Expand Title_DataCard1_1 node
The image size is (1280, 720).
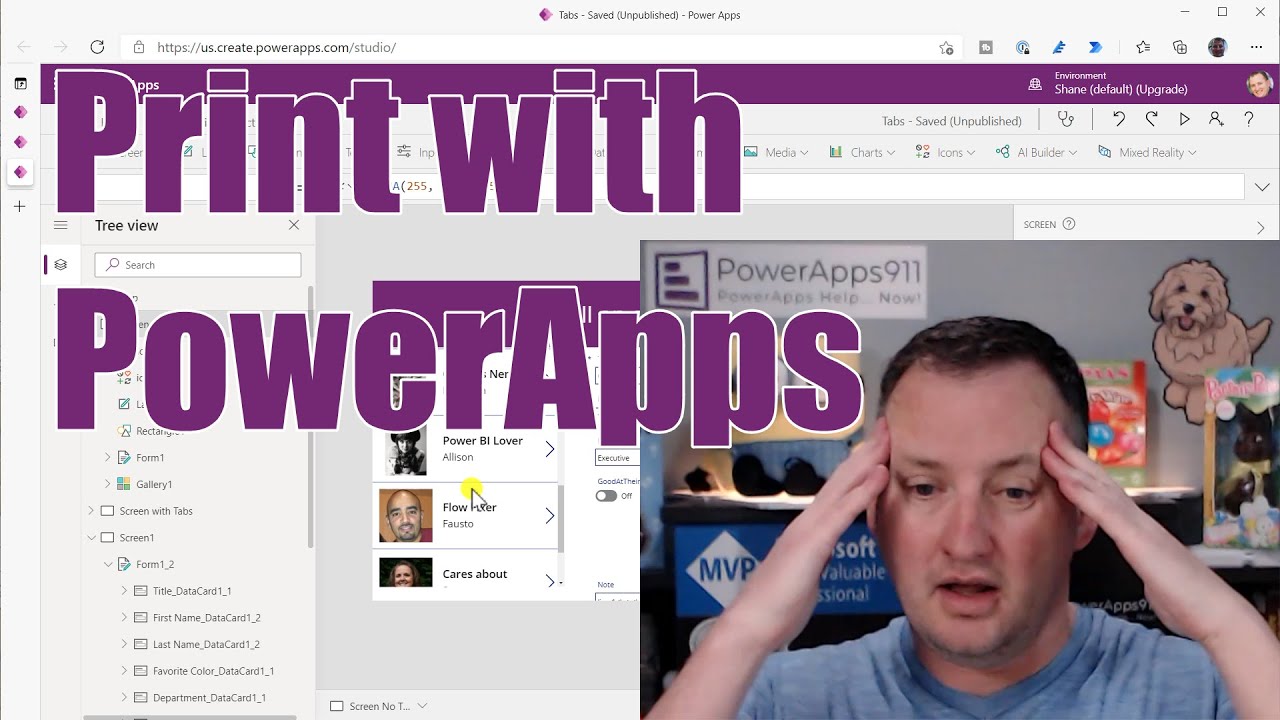(x=124, y=591)
